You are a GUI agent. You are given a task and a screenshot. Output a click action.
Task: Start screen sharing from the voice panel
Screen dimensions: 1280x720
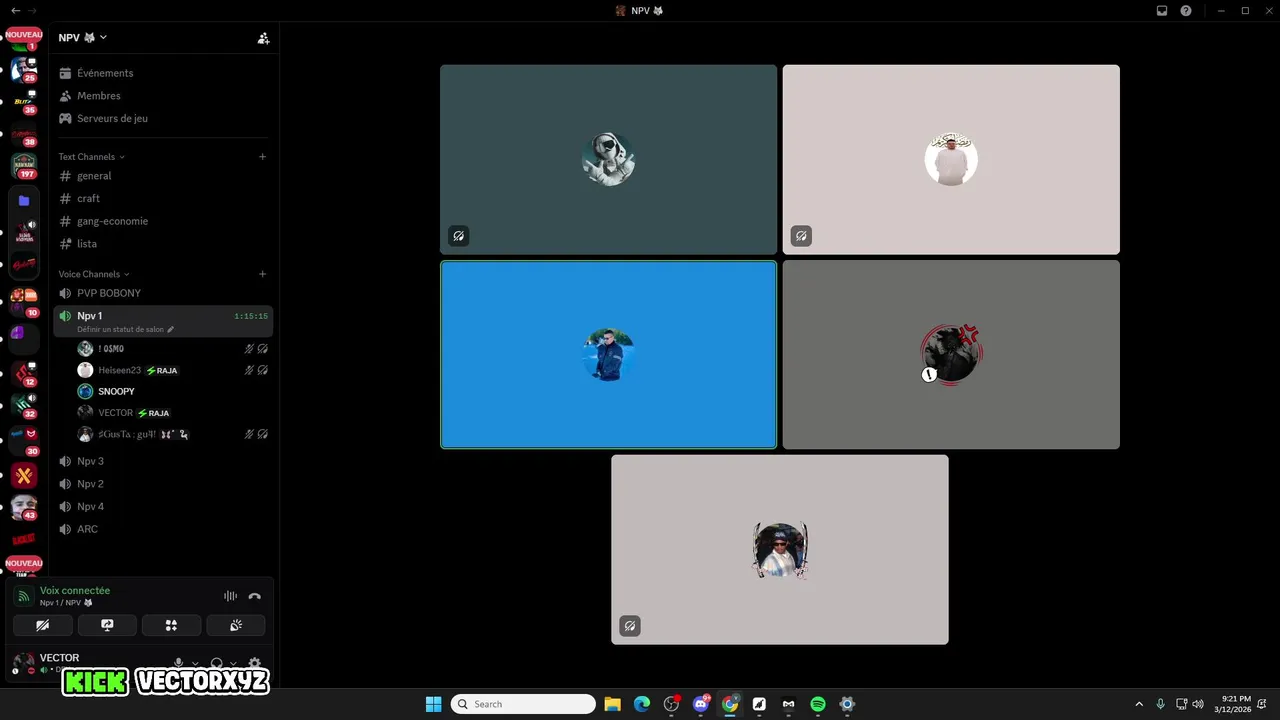tap(107, 625)
